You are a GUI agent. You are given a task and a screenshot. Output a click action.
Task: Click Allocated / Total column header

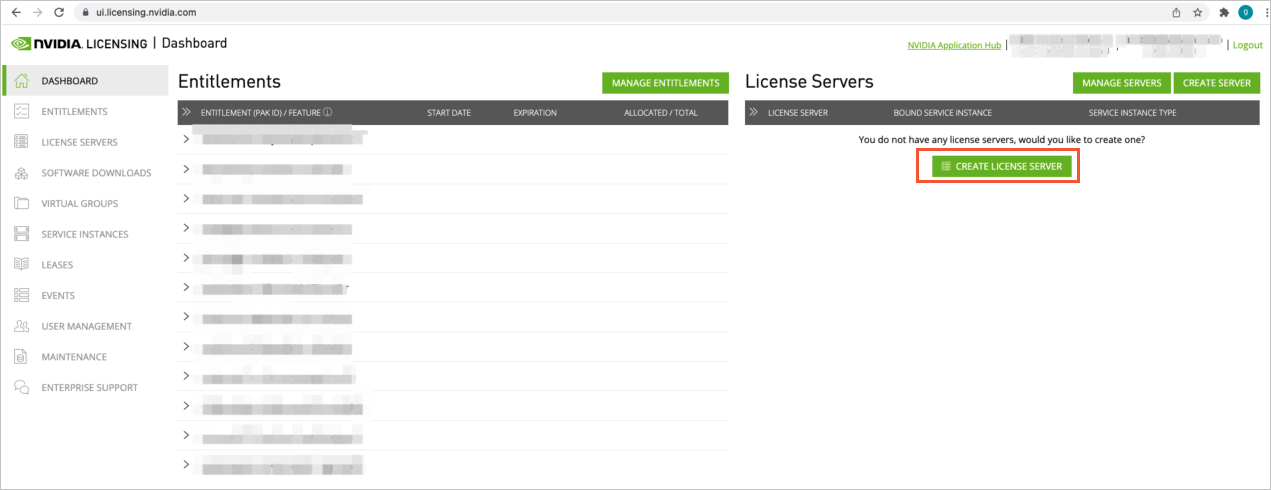click(x=661, y=113)
